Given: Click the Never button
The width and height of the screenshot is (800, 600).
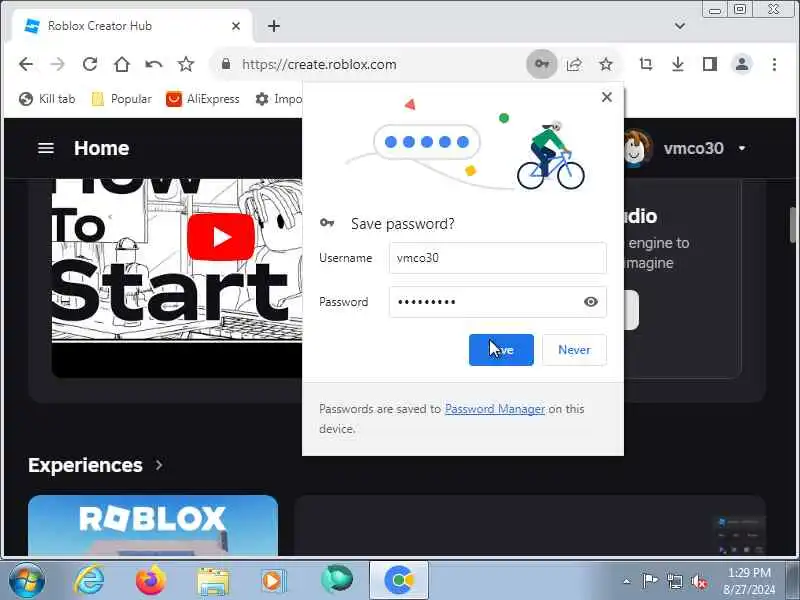Looking at the screenshot, I should point(574,350).
